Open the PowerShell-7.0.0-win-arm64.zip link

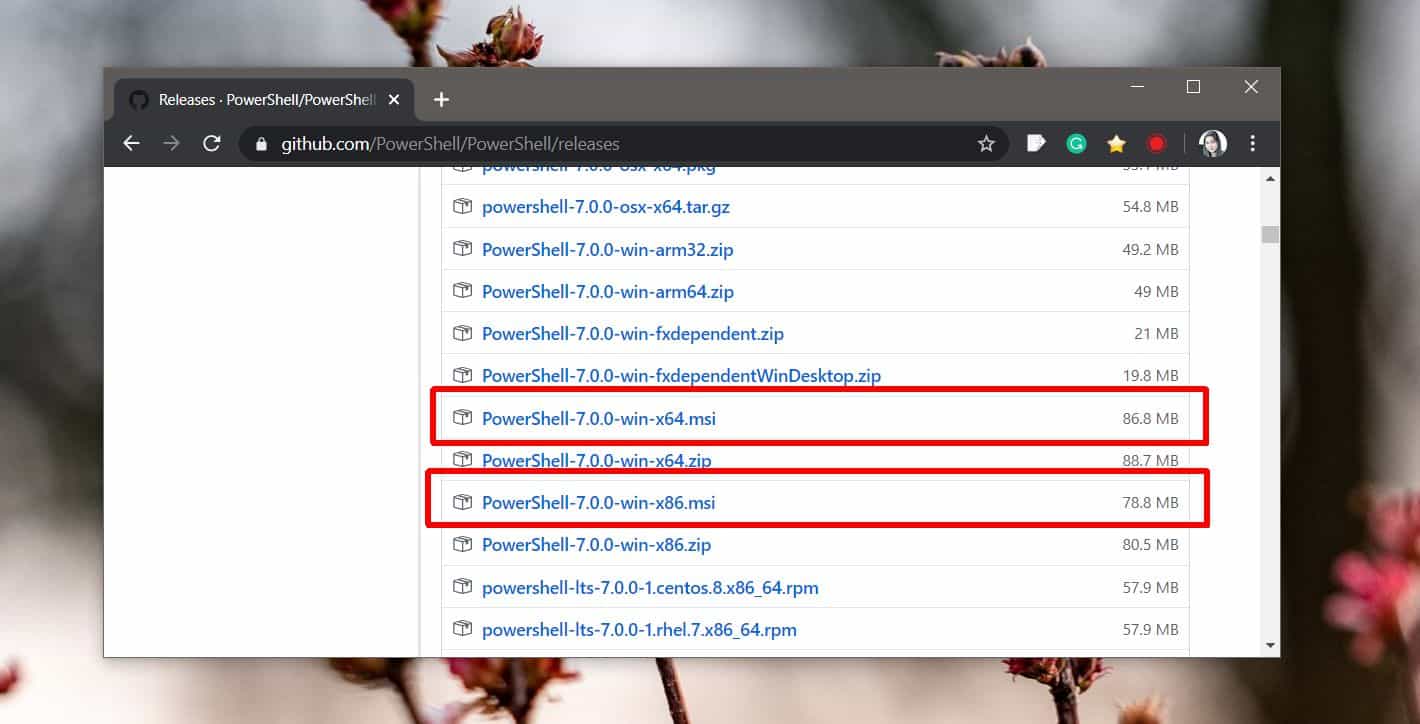608,291
